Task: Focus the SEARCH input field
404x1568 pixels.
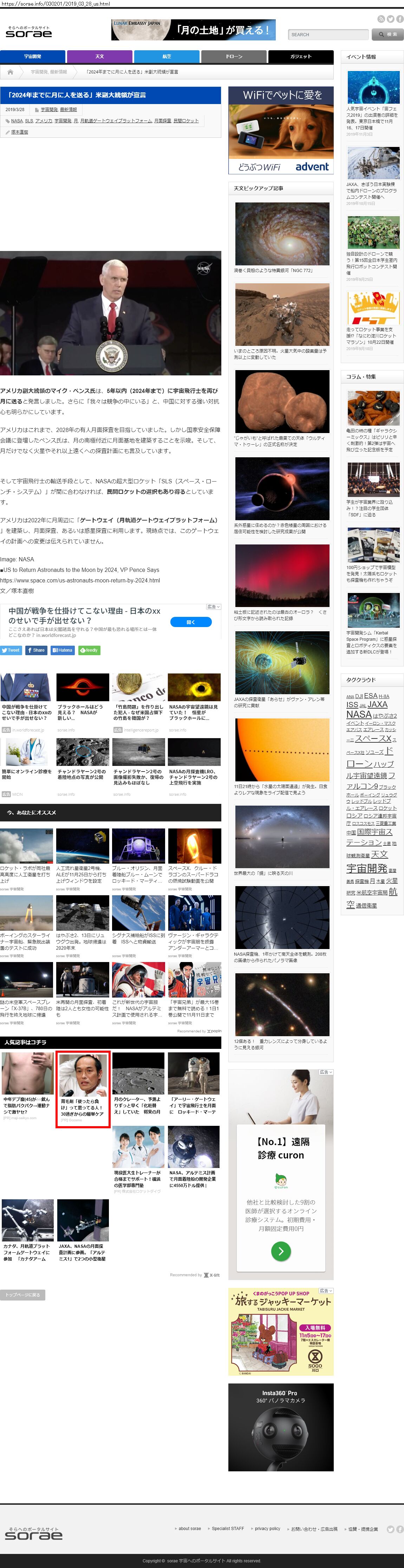Action: (328, 35)
